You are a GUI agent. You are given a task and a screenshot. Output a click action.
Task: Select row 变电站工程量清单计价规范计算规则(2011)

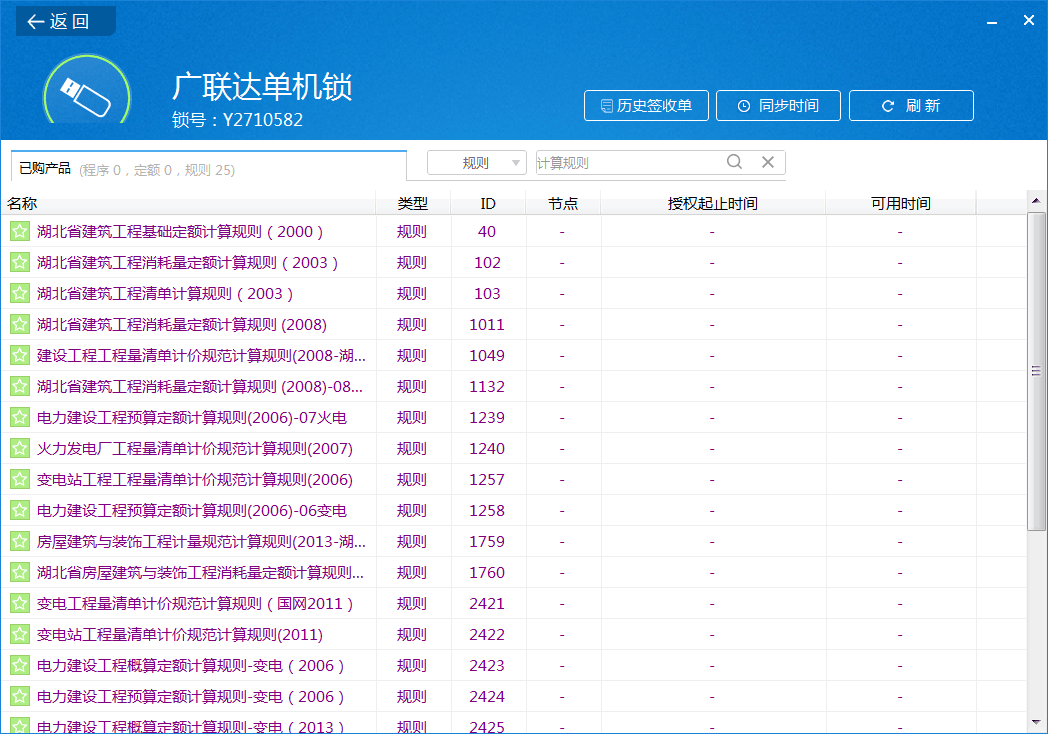[x=513, y=634]
